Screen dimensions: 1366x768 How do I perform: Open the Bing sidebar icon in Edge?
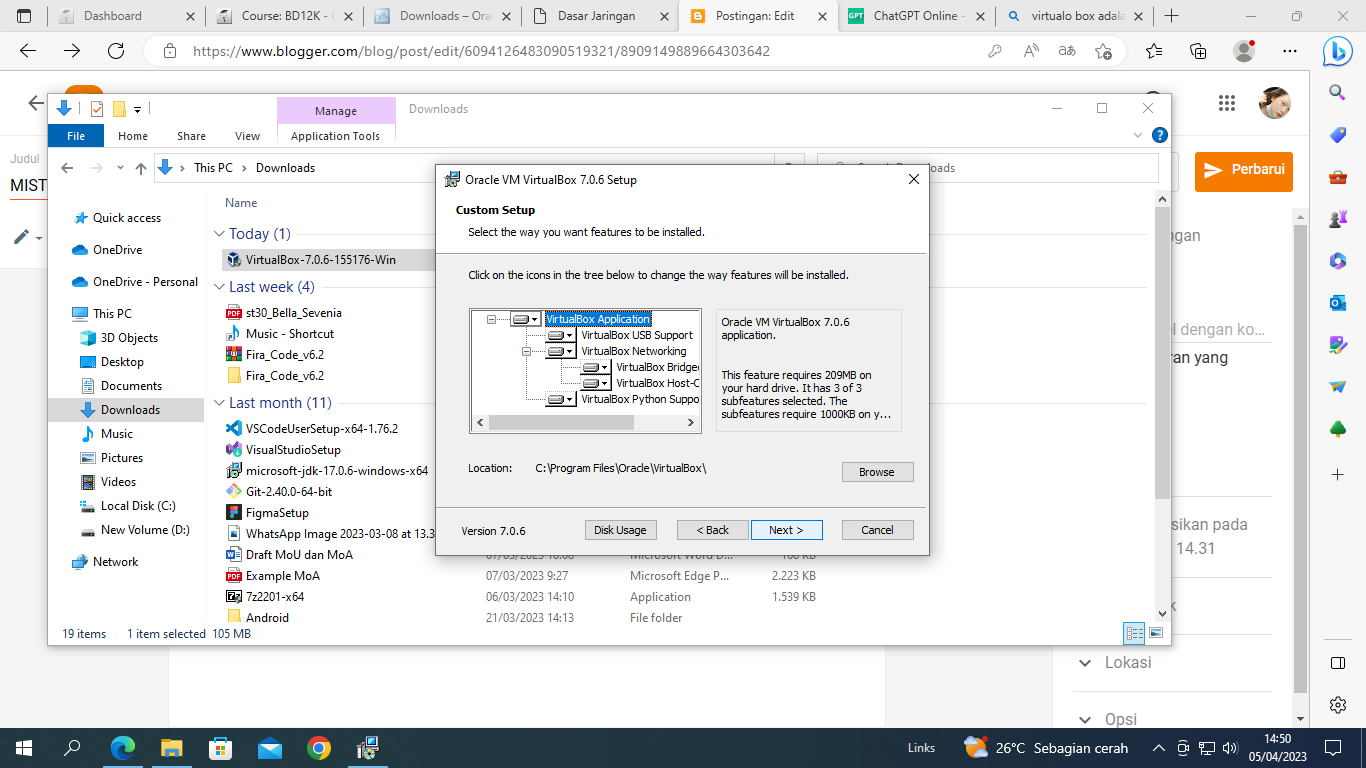pyautogui.click(x=1338, y=51)
